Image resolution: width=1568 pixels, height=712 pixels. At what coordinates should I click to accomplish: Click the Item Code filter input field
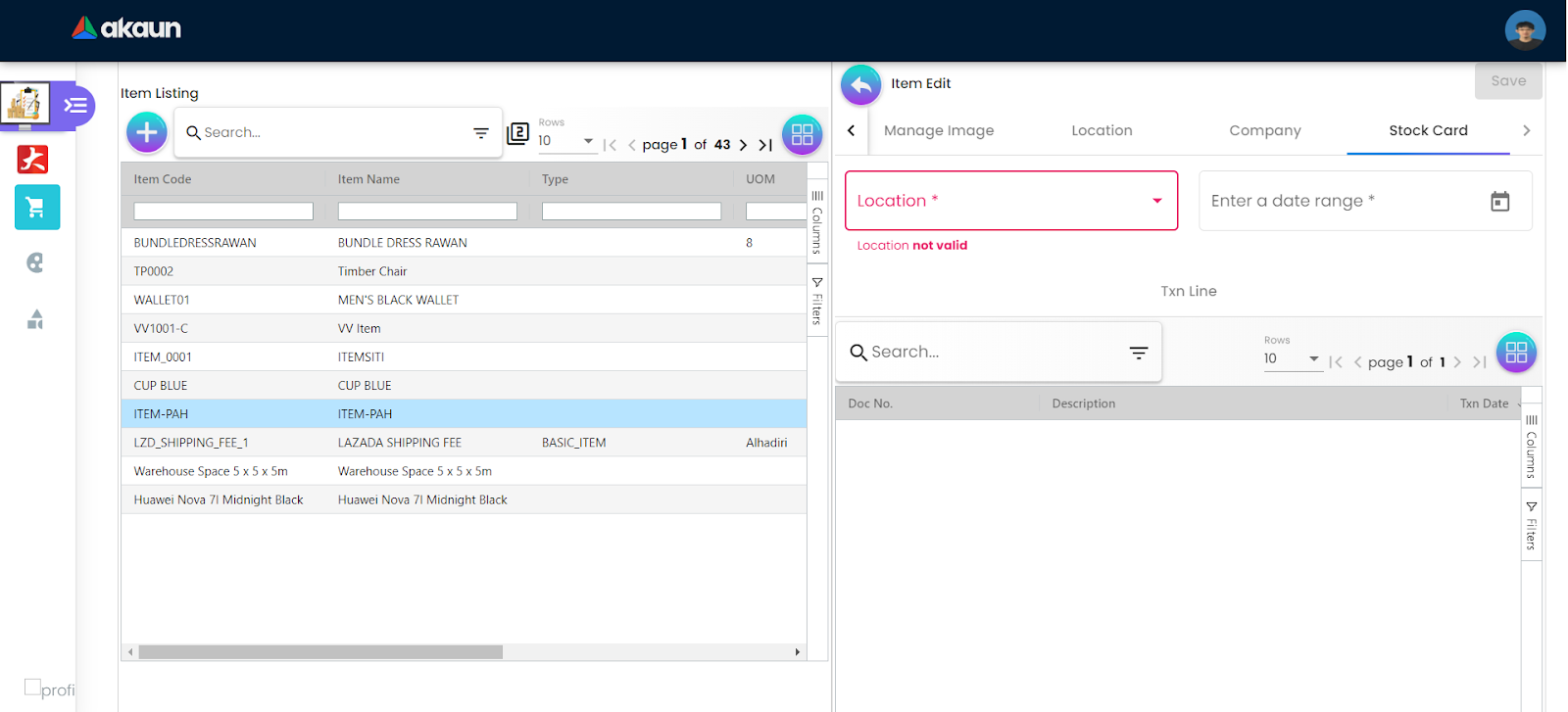[223, 212]
